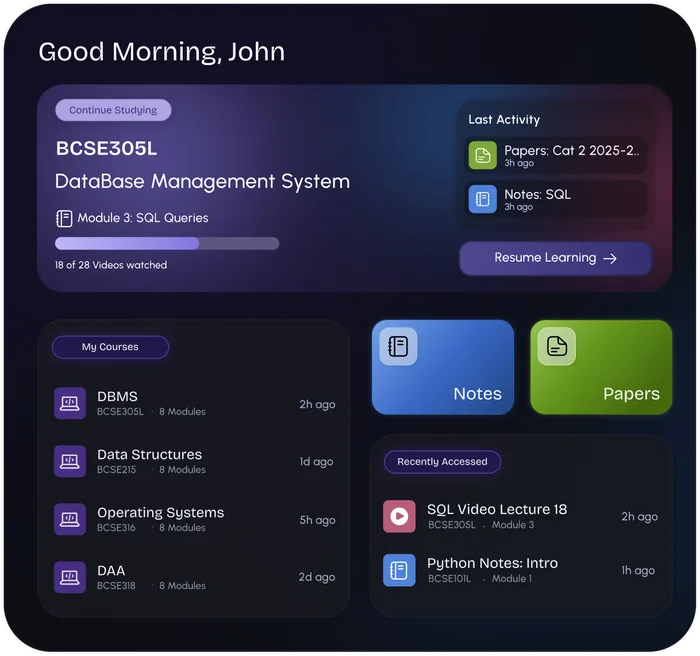Open the Operating Systems course title

[x=161, y=513]
